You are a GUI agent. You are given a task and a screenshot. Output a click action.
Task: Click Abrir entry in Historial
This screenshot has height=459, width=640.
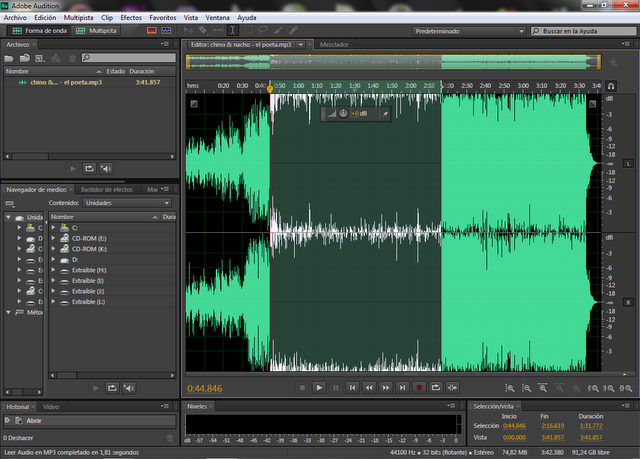[x=90, y=420]
